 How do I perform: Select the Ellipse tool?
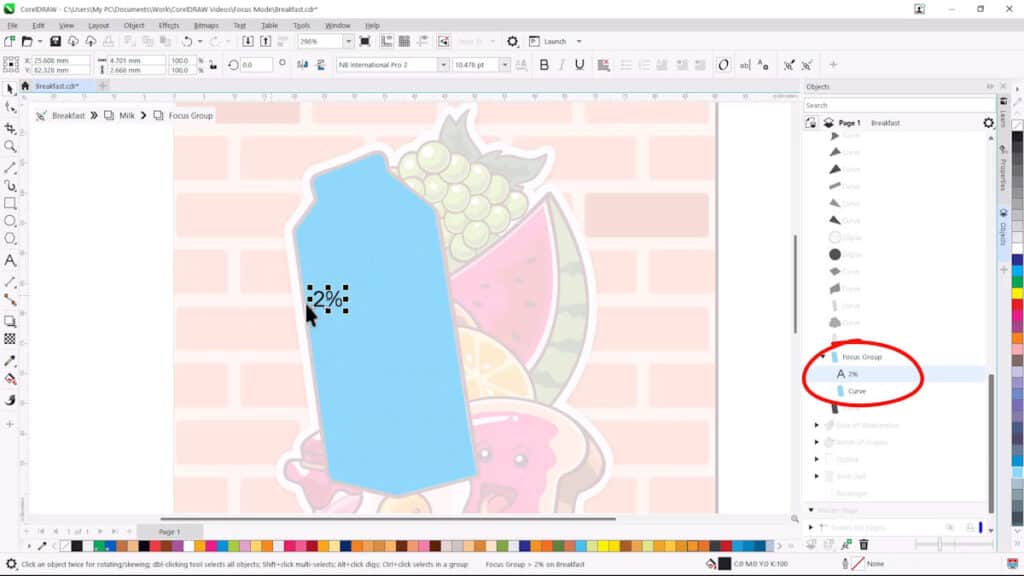point(8,221)
